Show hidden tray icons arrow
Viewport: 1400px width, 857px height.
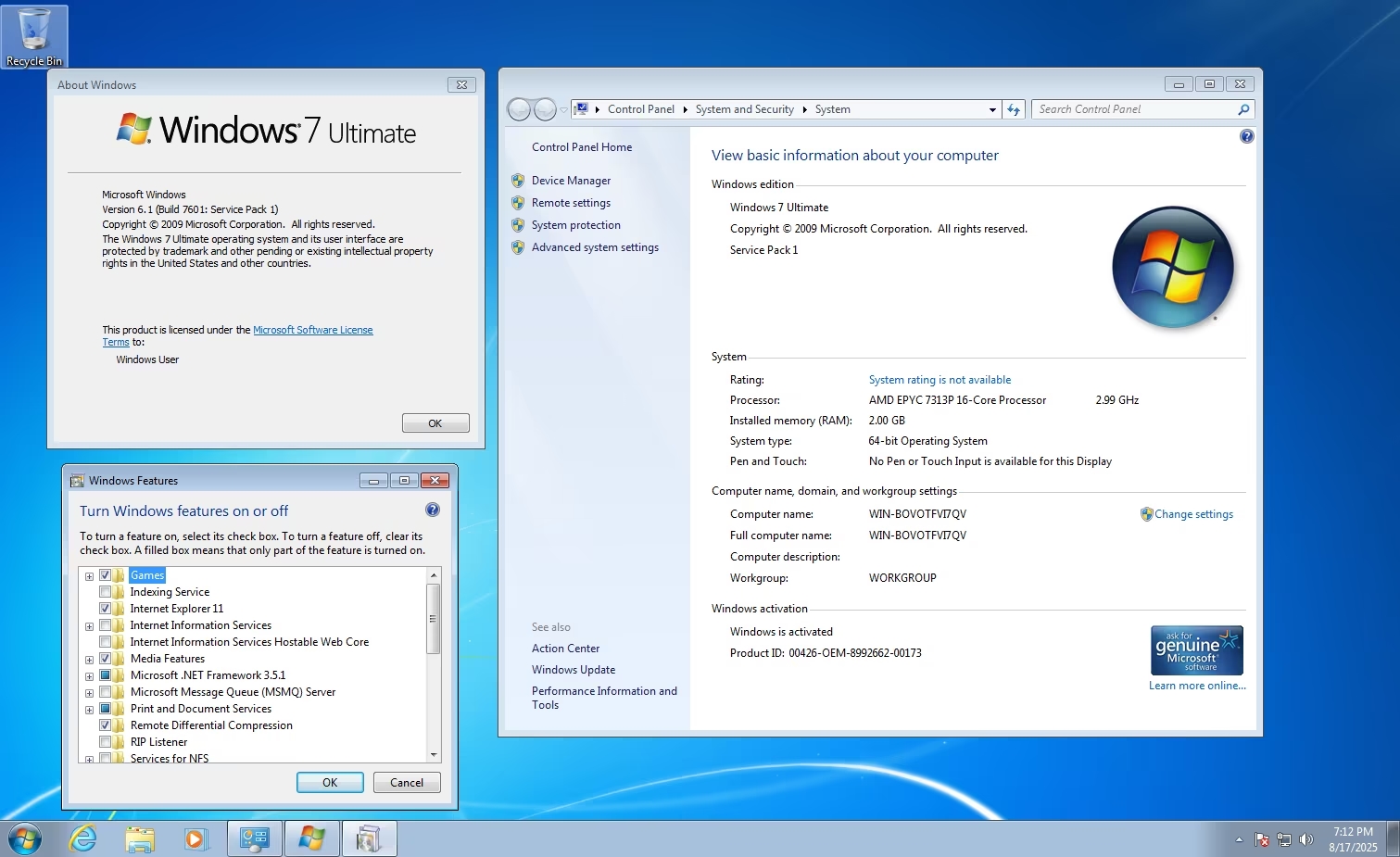(x=1239, y=839)
